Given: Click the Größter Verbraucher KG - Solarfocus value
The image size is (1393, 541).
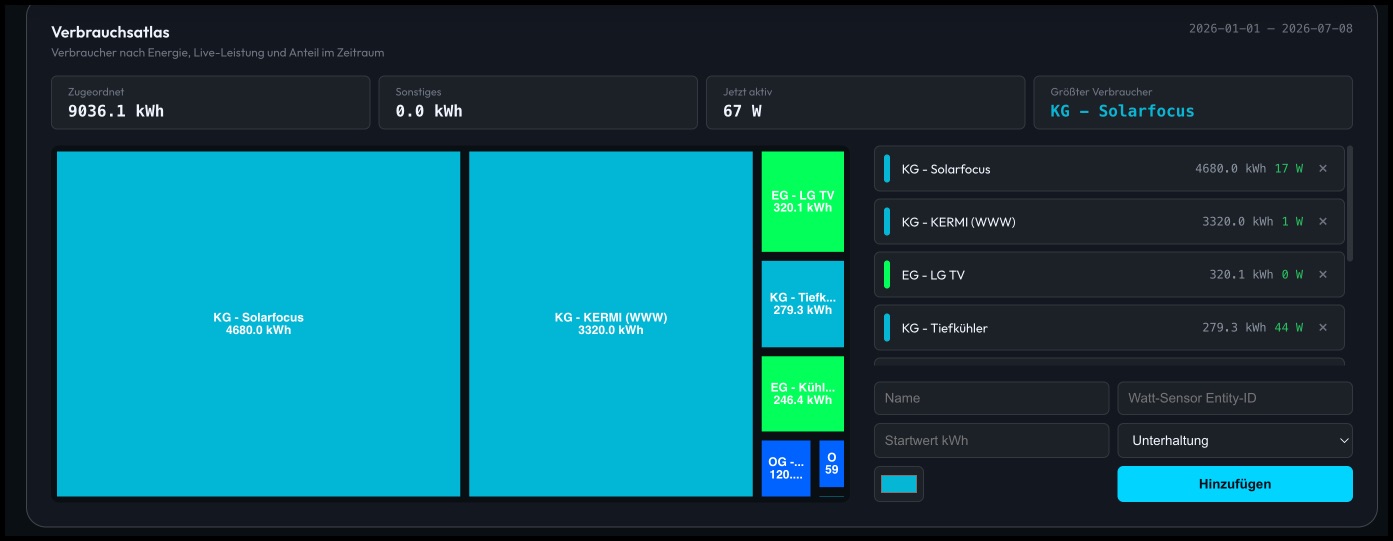Looking at the screenshot, I should (1122, 111).
